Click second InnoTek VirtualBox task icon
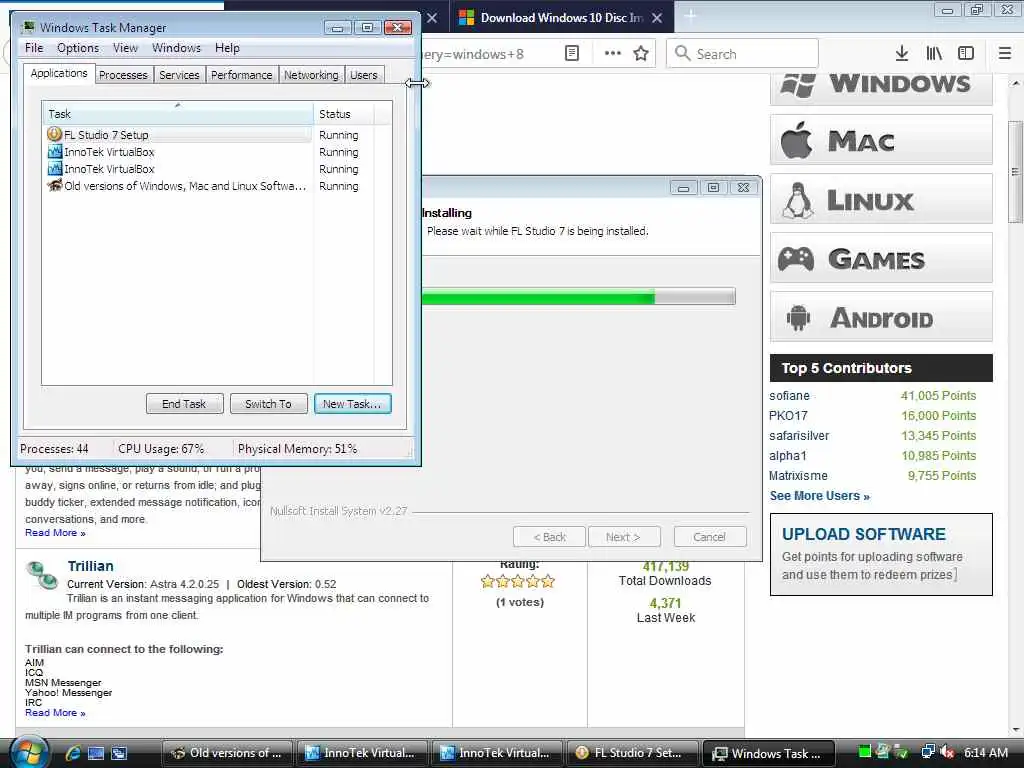The image size is (1024, 768). pos(55,168)
